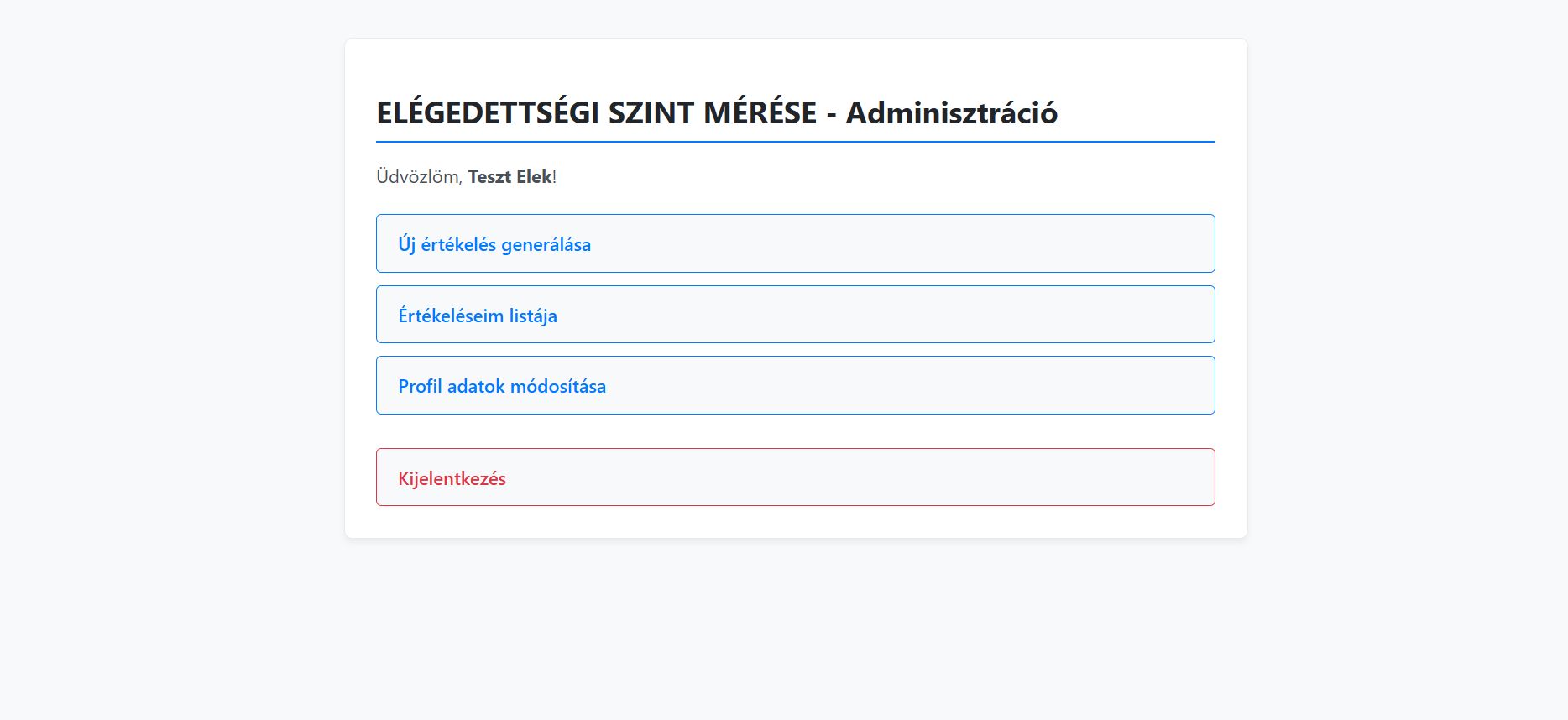Click the word Profil in the blue link
This screenshot has width=1568, height=720.
[x=420, y=387]
